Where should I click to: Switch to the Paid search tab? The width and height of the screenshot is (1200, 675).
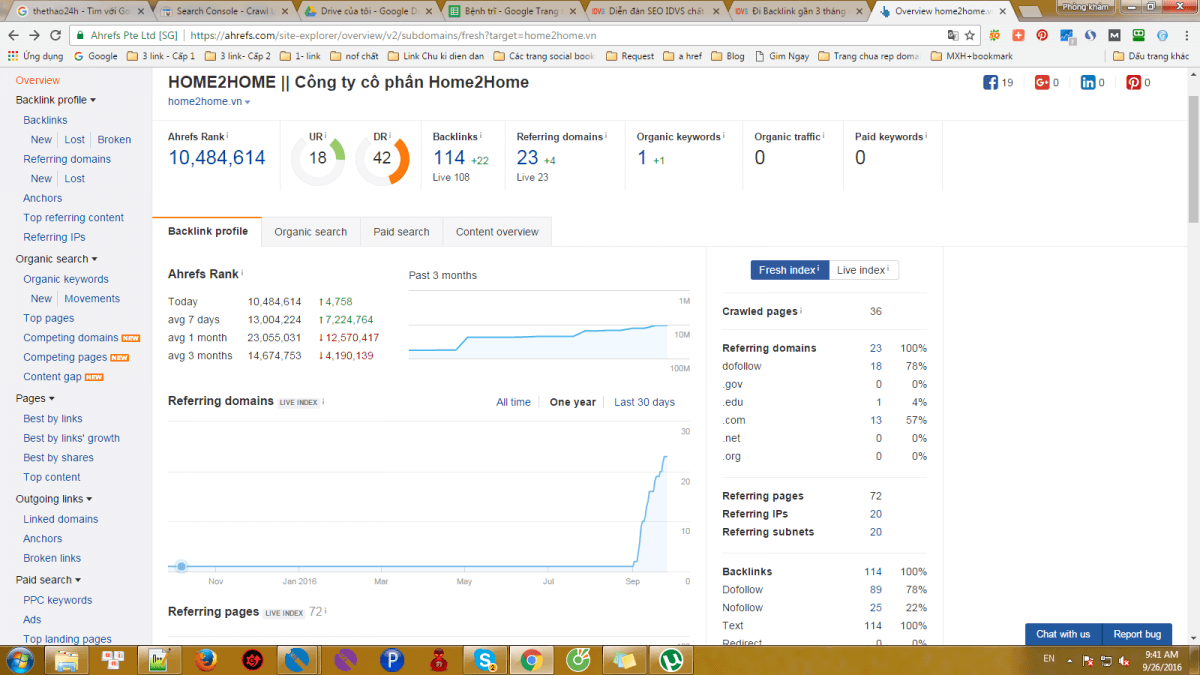click(401, 232)
